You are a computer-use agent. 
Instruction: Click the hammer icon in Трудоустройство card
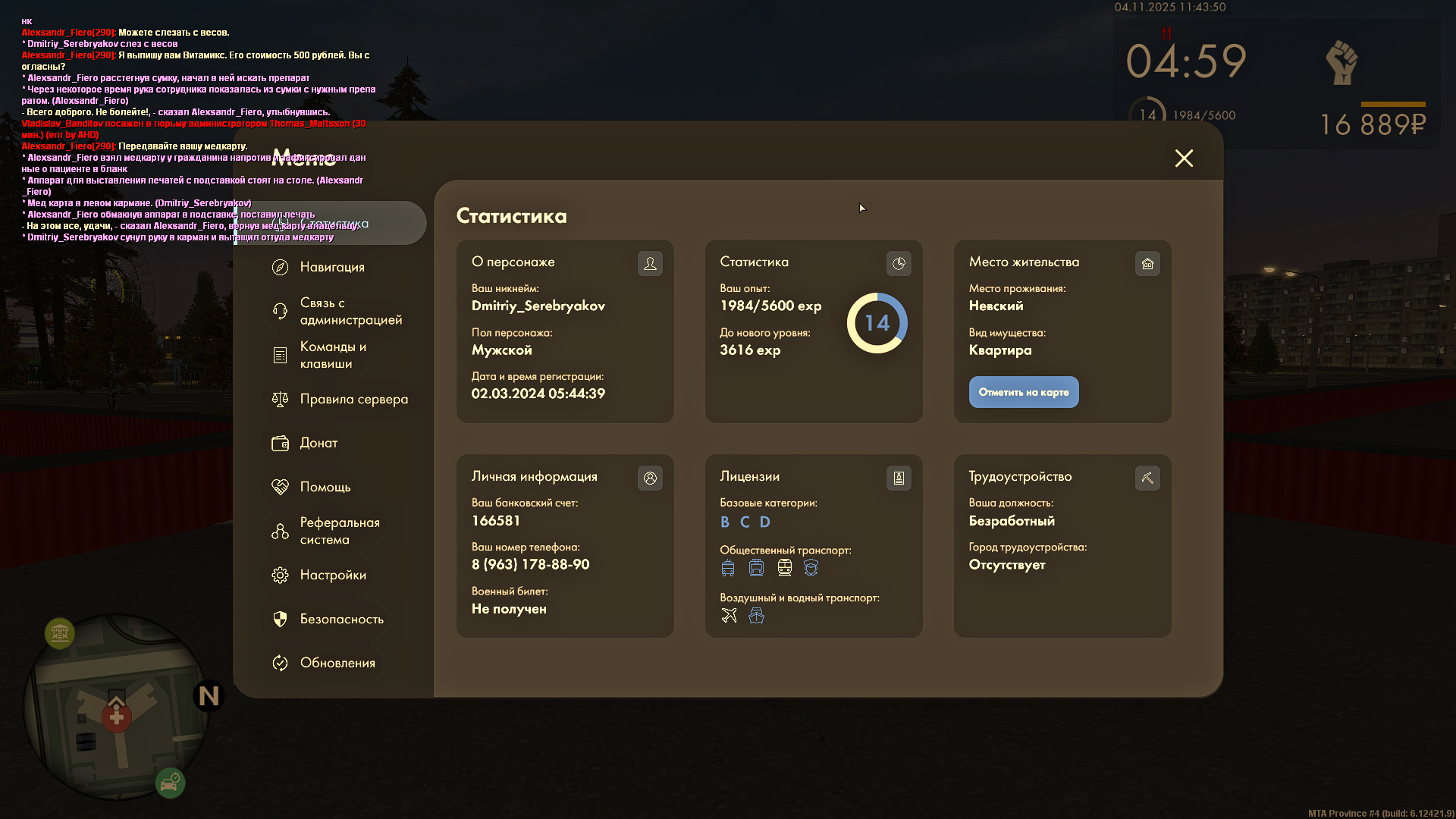(1147, 478)
